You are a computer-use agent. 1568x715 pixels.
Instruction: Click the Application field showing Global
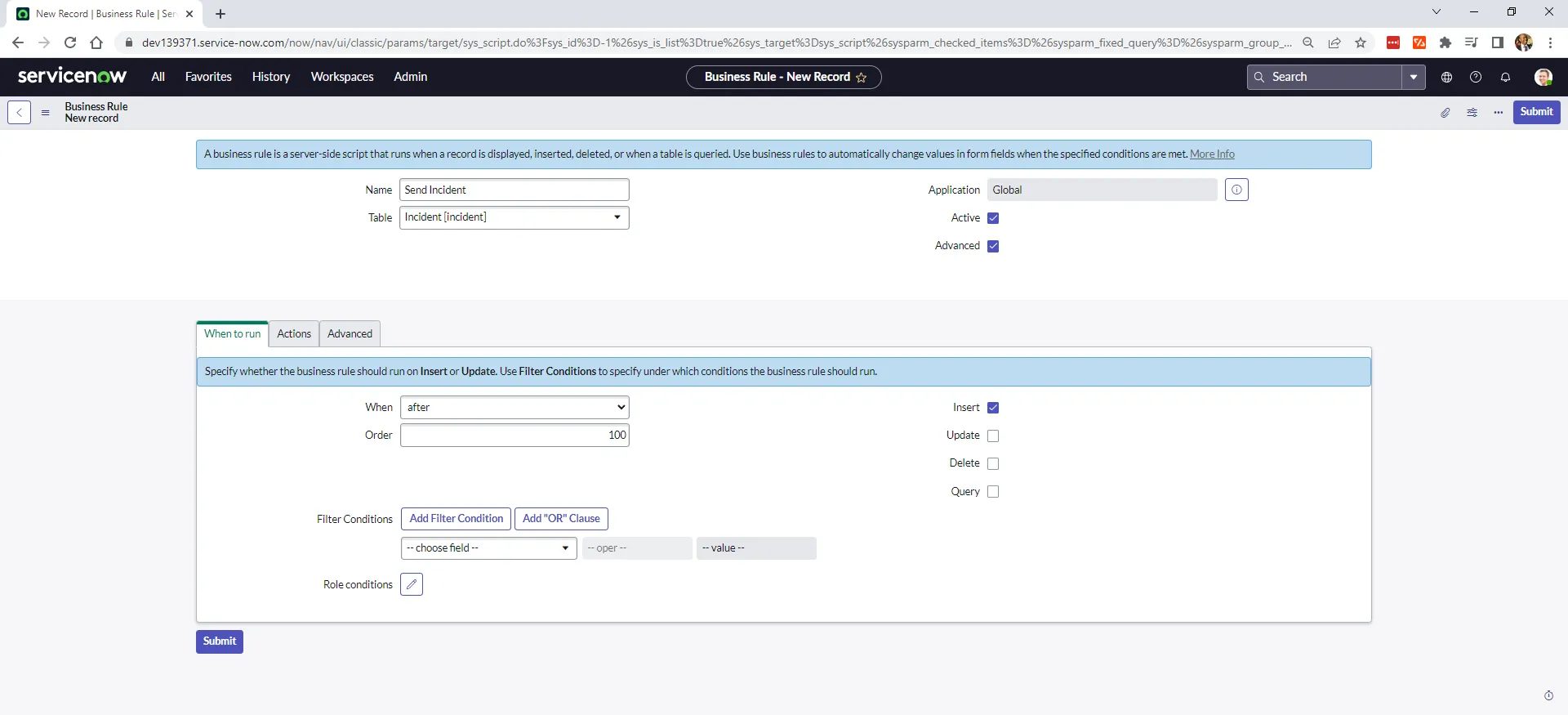click(1102, 190)
